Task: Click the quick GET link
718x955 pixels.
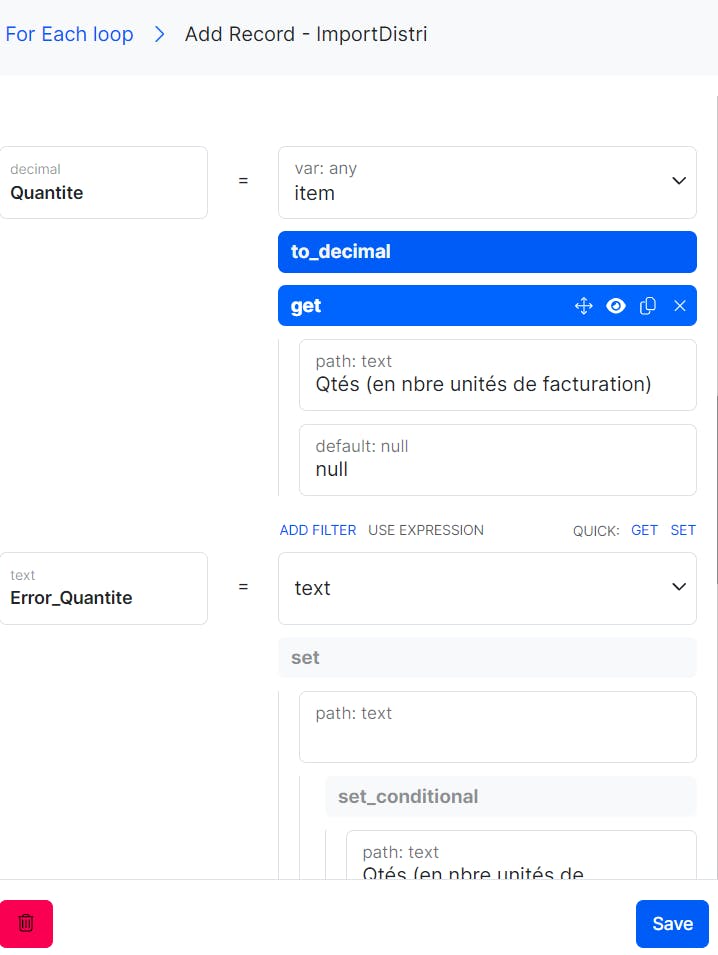Action: 644,530
